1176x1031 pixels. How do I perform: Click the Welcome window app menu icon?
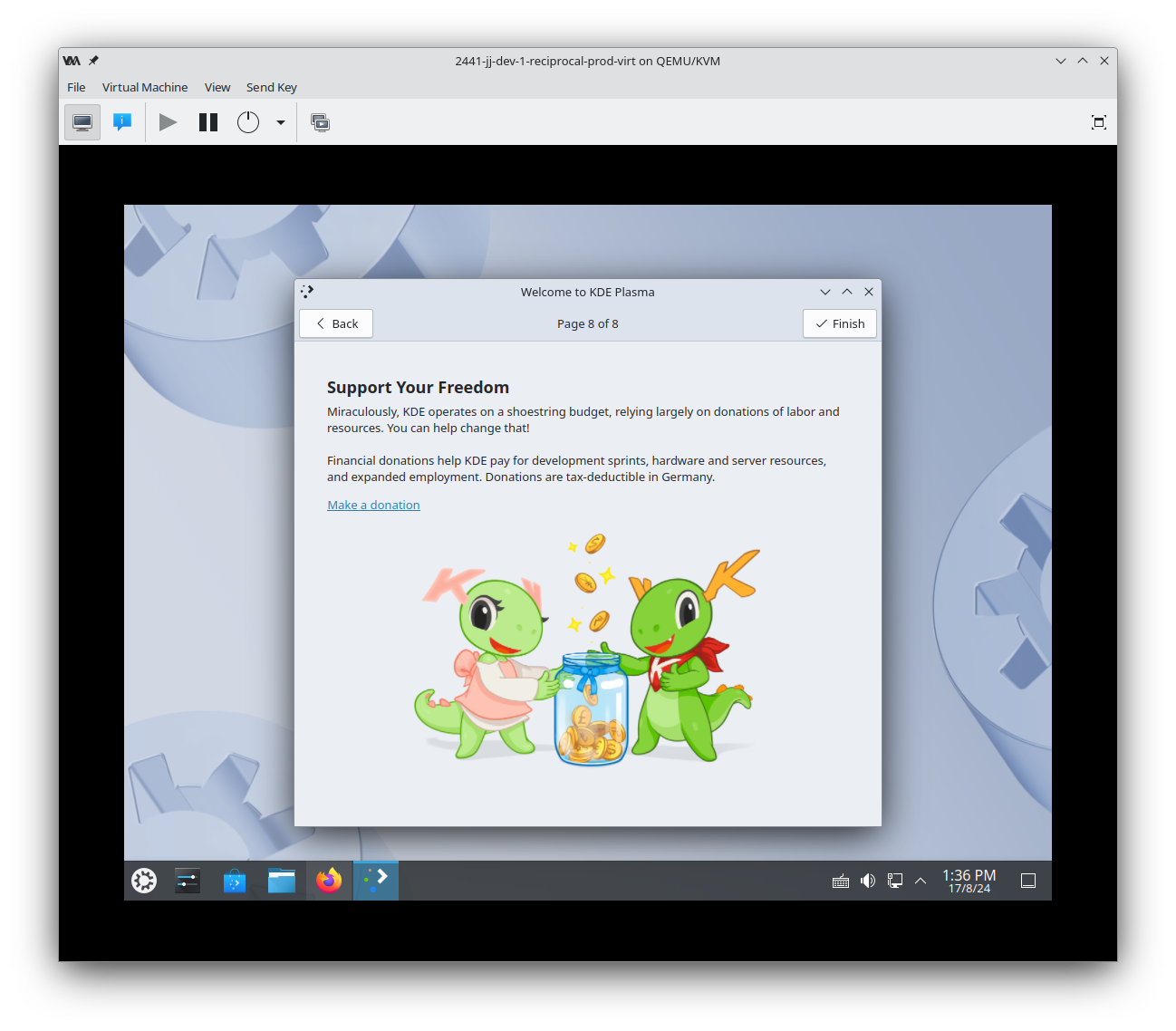click(x=307, y=292)
